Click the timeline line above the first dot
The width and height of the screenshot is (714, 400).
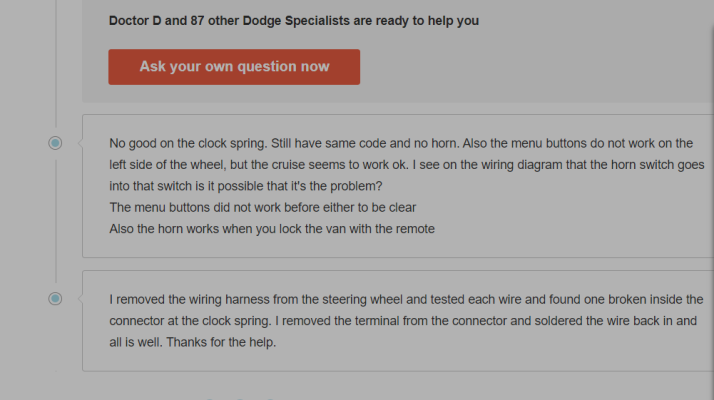[56, 64]
